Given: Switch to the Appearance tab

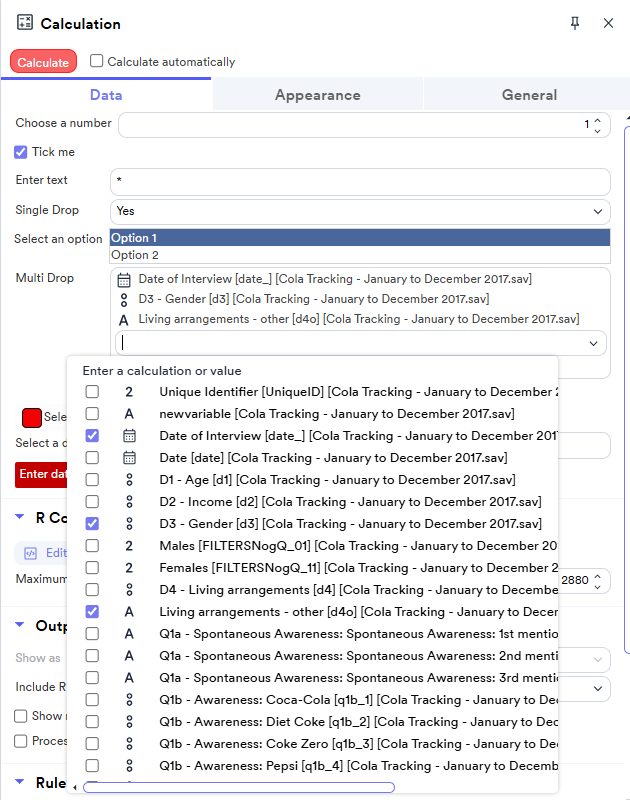Looking at the screenshot, I should click(317, 95).
